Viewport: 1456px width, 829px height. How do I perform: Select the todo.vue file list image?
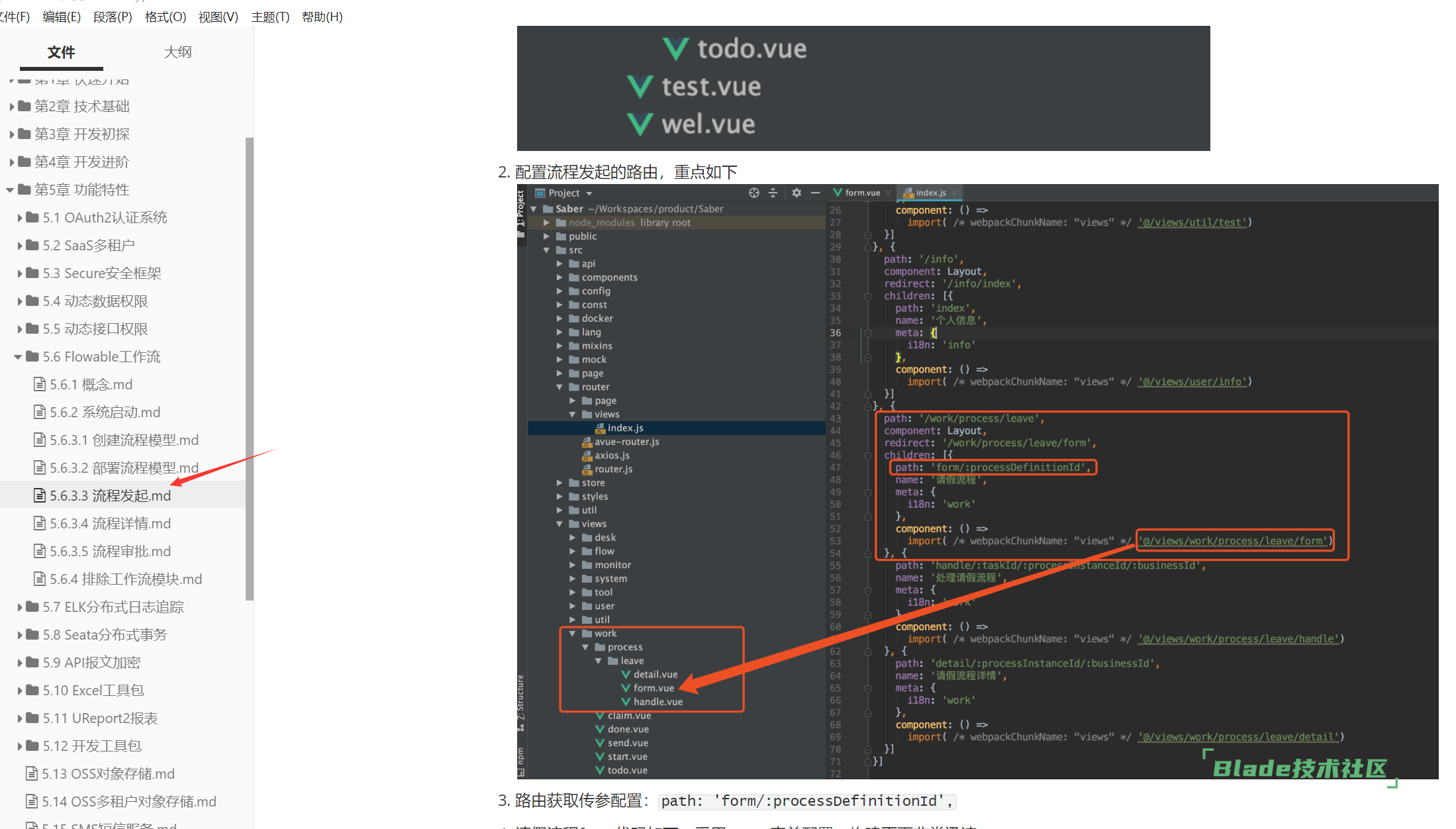(x=863, y=88)
